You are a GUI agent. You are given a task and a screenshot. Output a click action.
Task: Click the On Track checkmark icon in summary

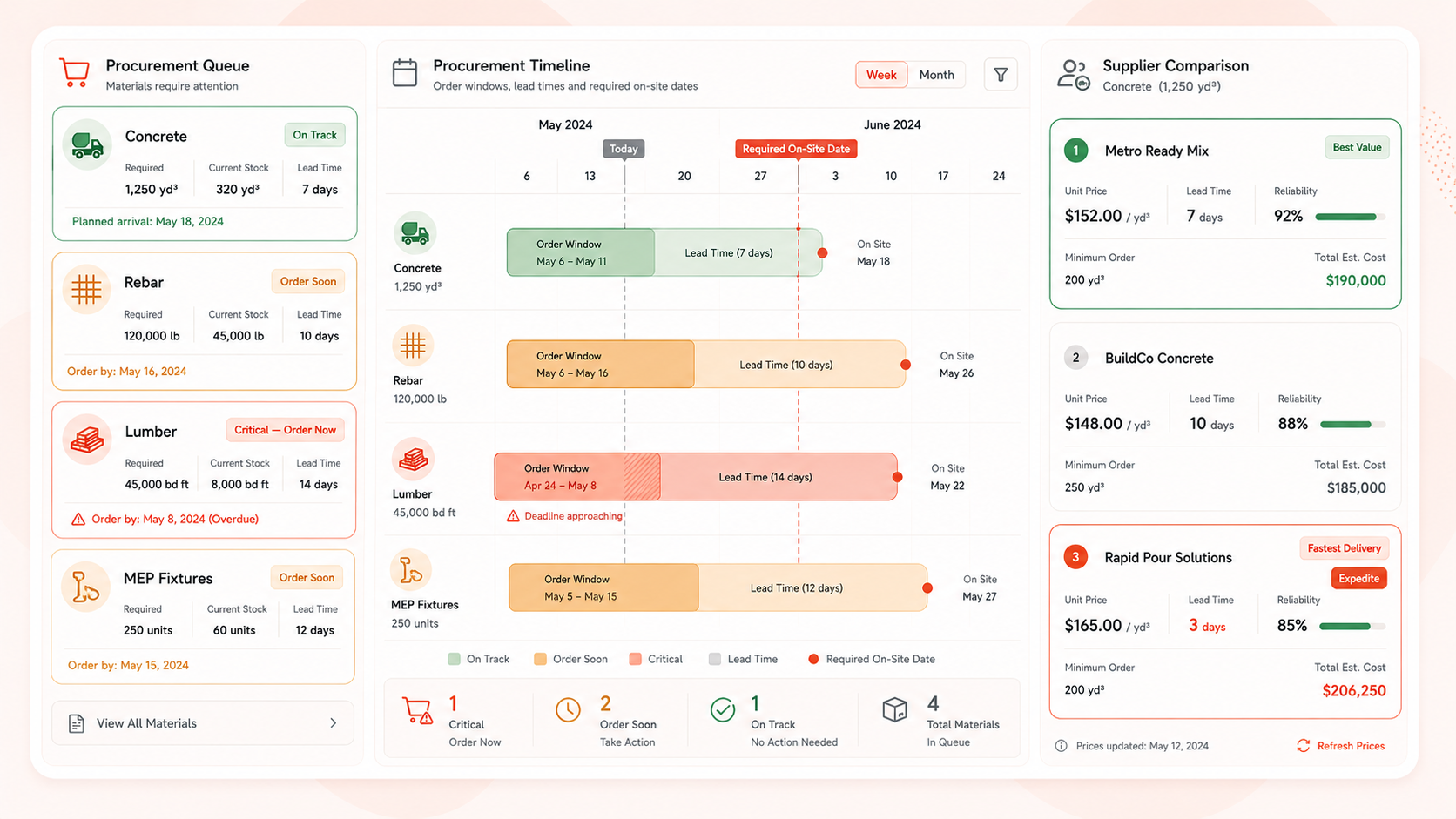722,710
